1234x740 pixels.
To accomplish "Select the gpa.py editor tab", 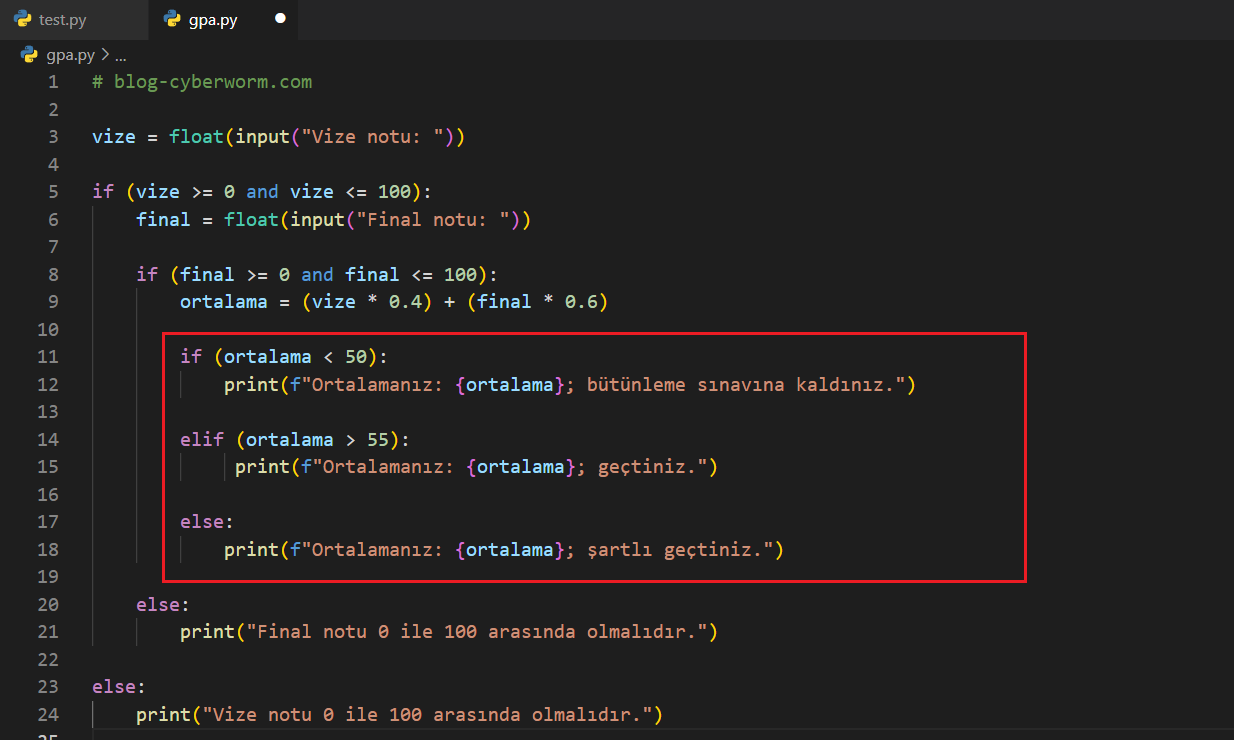I will [212, 20].
